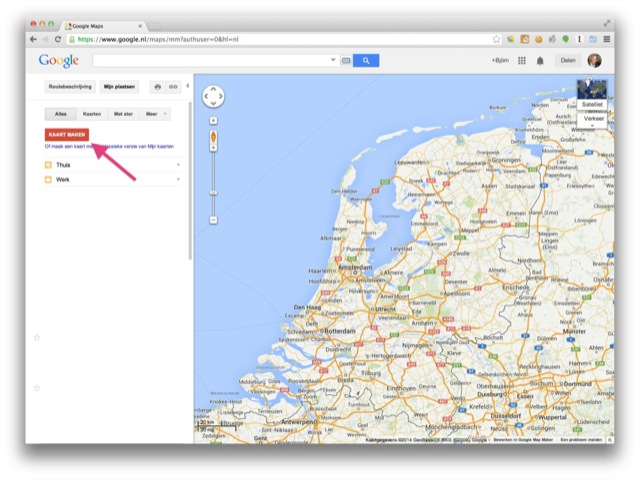The height and width of the screenshot is (479, 640).
Task: Print the map using the printer icon
Action: pyautogui.click(x=158, y=86)
